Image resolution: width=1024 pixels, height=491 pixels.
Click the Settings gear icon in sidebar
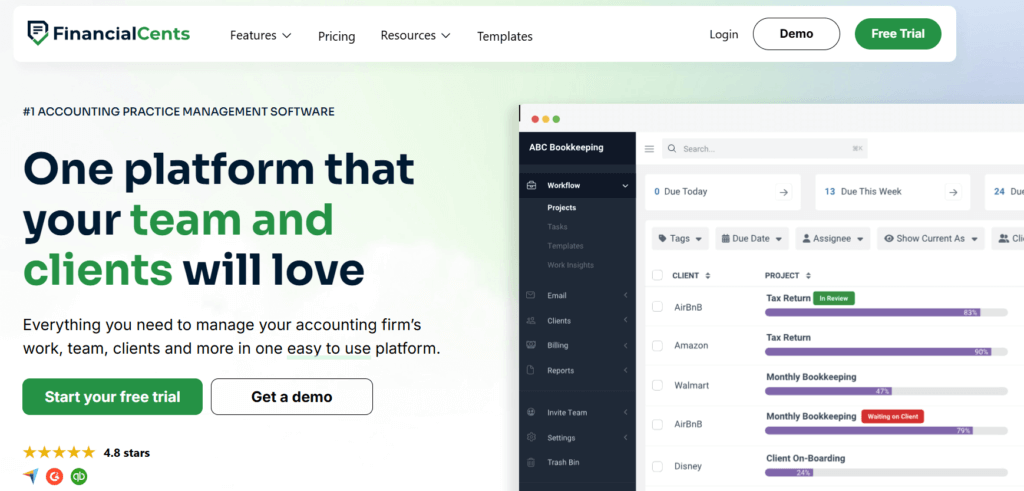coord(530,437)
